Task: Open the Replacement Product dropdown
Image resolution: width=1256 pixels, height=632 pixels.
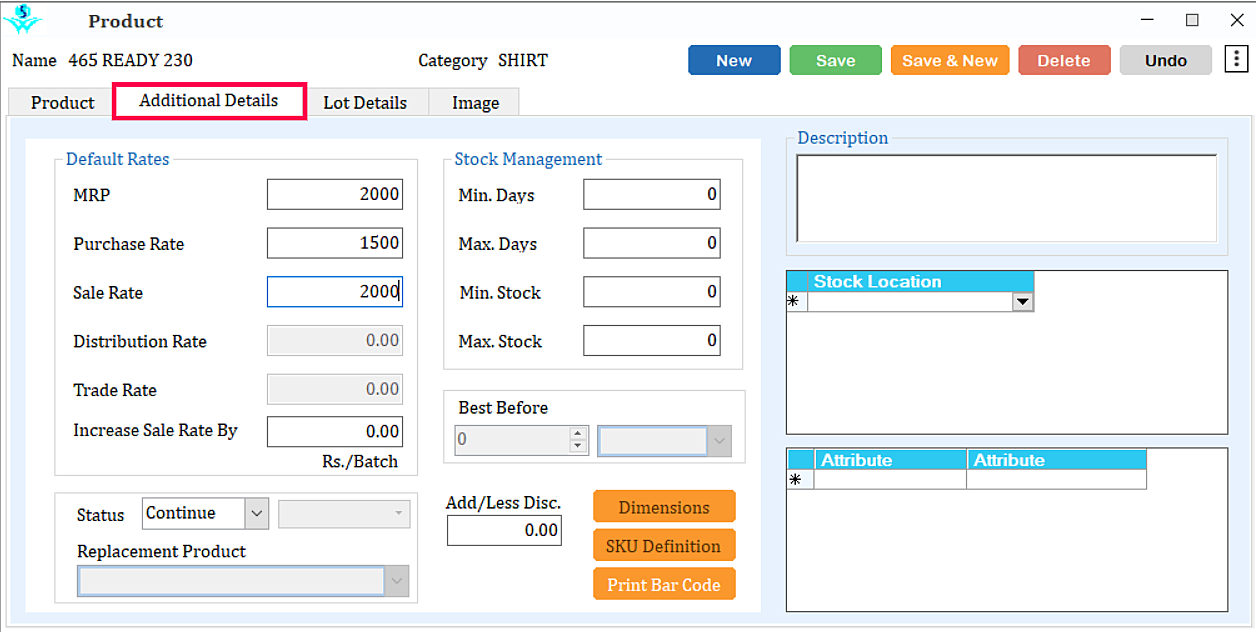Action: tap(397, 581)
